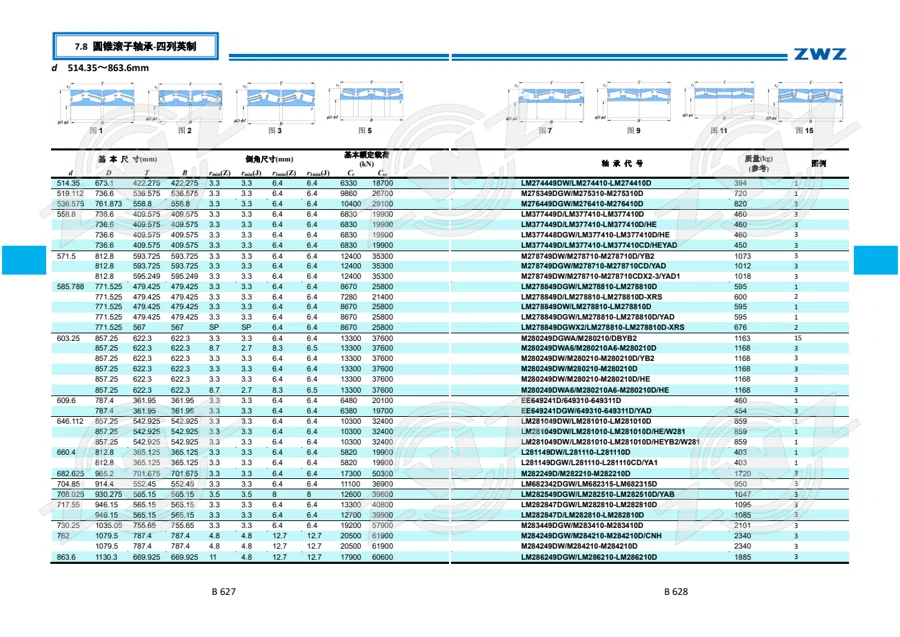Click bearing code LM278849D/LM278810-LM278810D-XRS
Screen dimensions: 900x637
pos(591,297)
